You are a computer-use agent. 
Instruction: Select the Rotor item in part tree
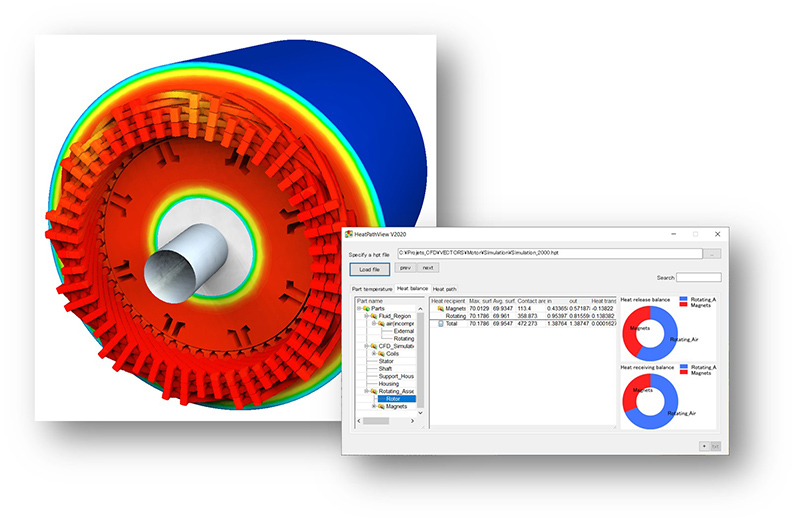pyautogui.click(x=393, y=398)
